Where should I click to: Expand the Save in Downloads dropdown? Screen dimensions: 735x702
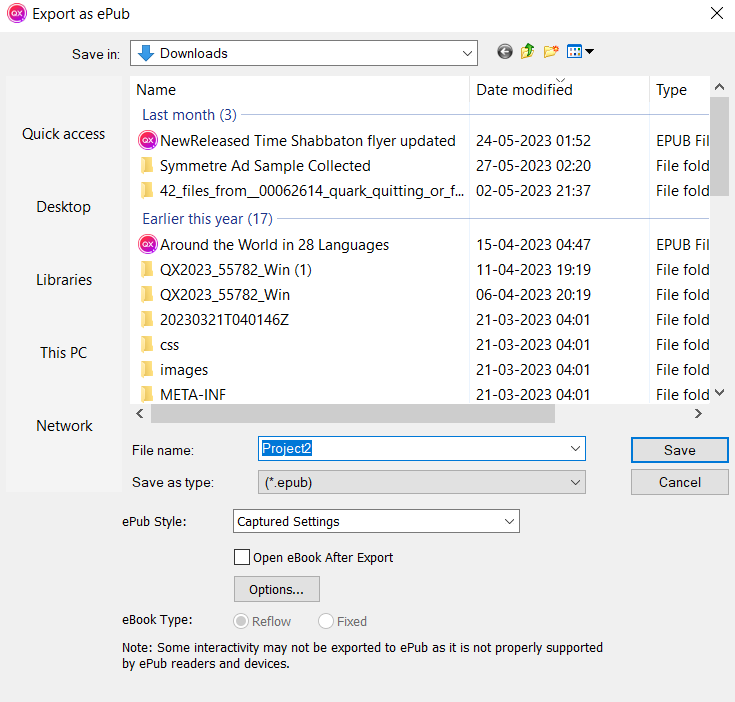(467, 53)
